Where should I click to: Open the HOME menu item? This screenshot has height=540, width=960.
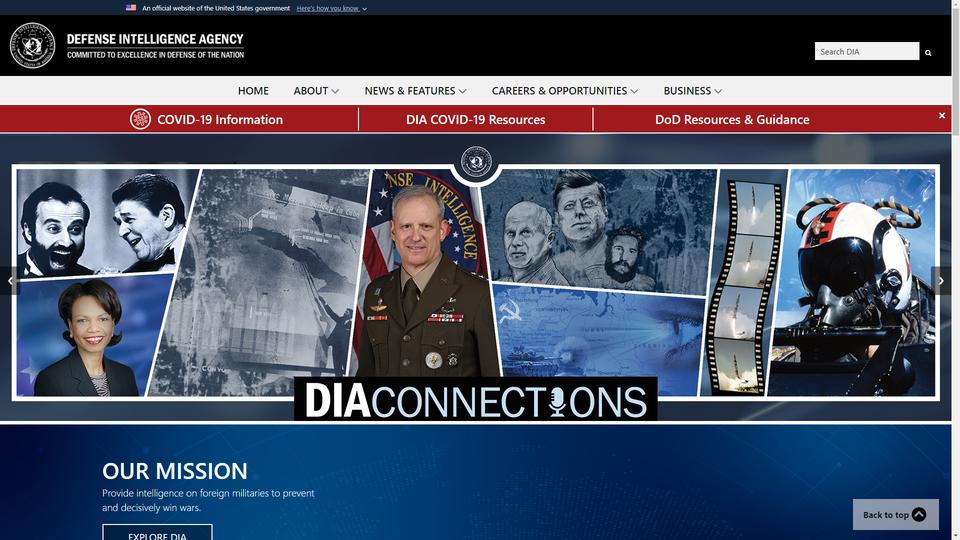pos(253,91)
